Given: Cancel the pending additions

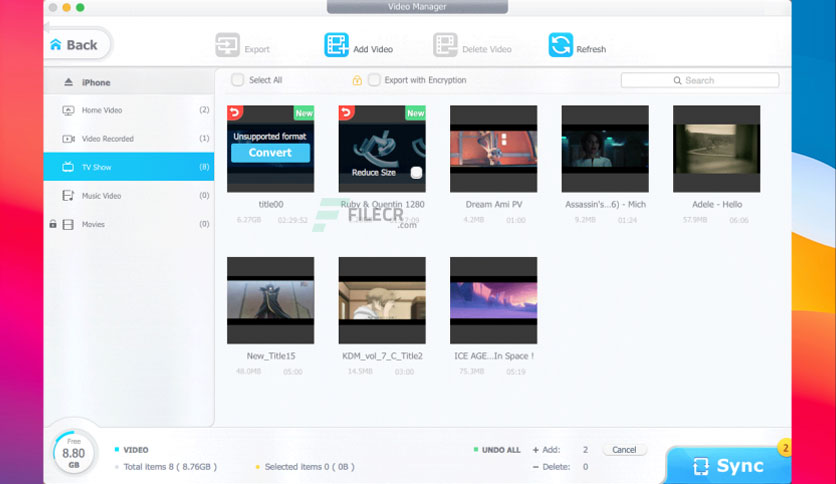Looking at the screenshot, I should (x=624, y=450).
